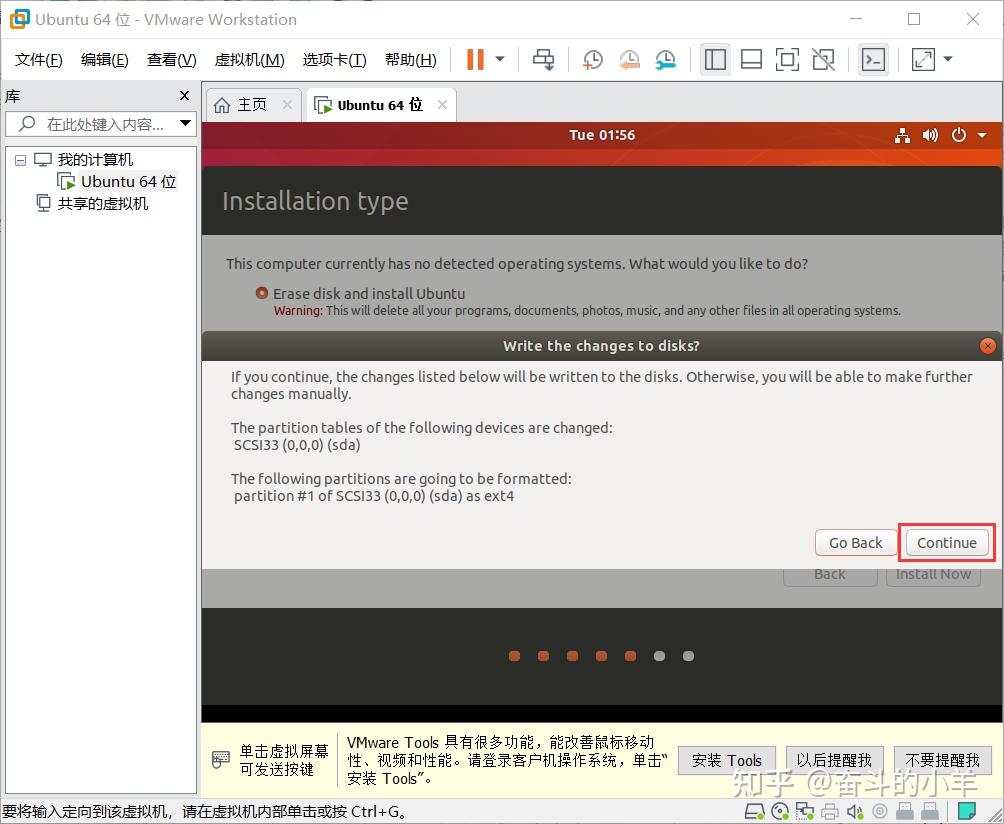The height and width of the screenshot is (824, 1004).
Task: Click the network adapter status icon
Action: point(804,811)
